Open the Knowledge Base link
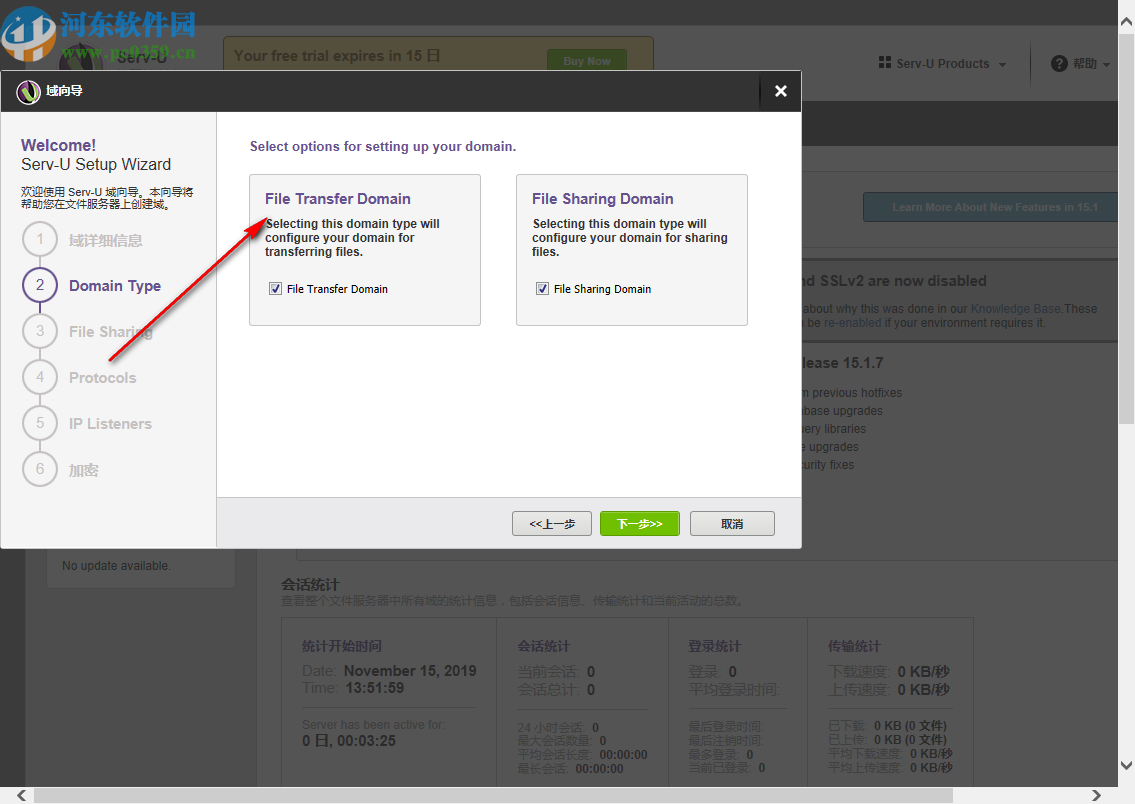This screenshot has height=804, width=1135. coord(1015,309)
